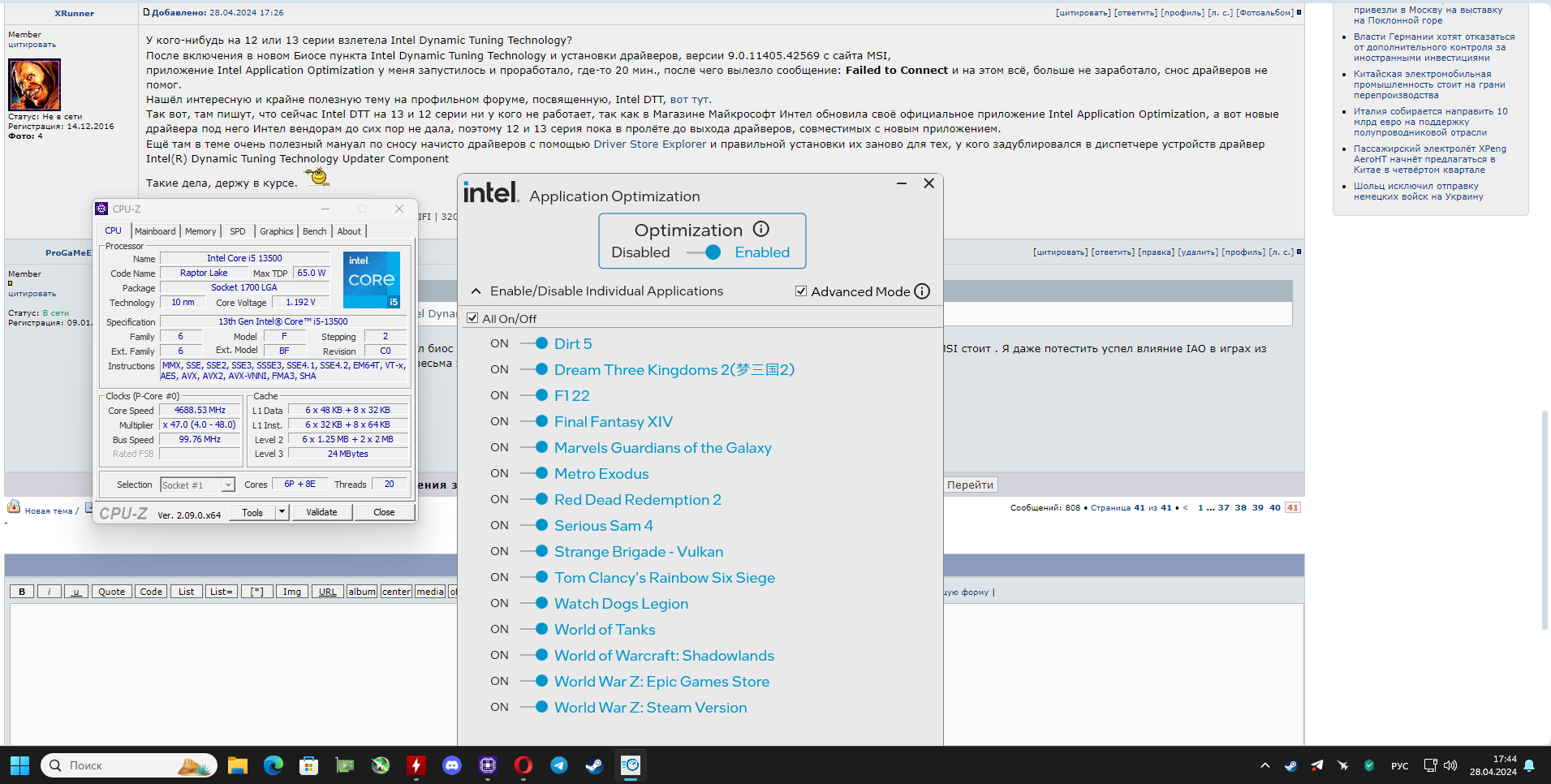Screen dimensions: 1551x784
Task: Follow the "вот тут" link in the post
Action: pos(690,100)
